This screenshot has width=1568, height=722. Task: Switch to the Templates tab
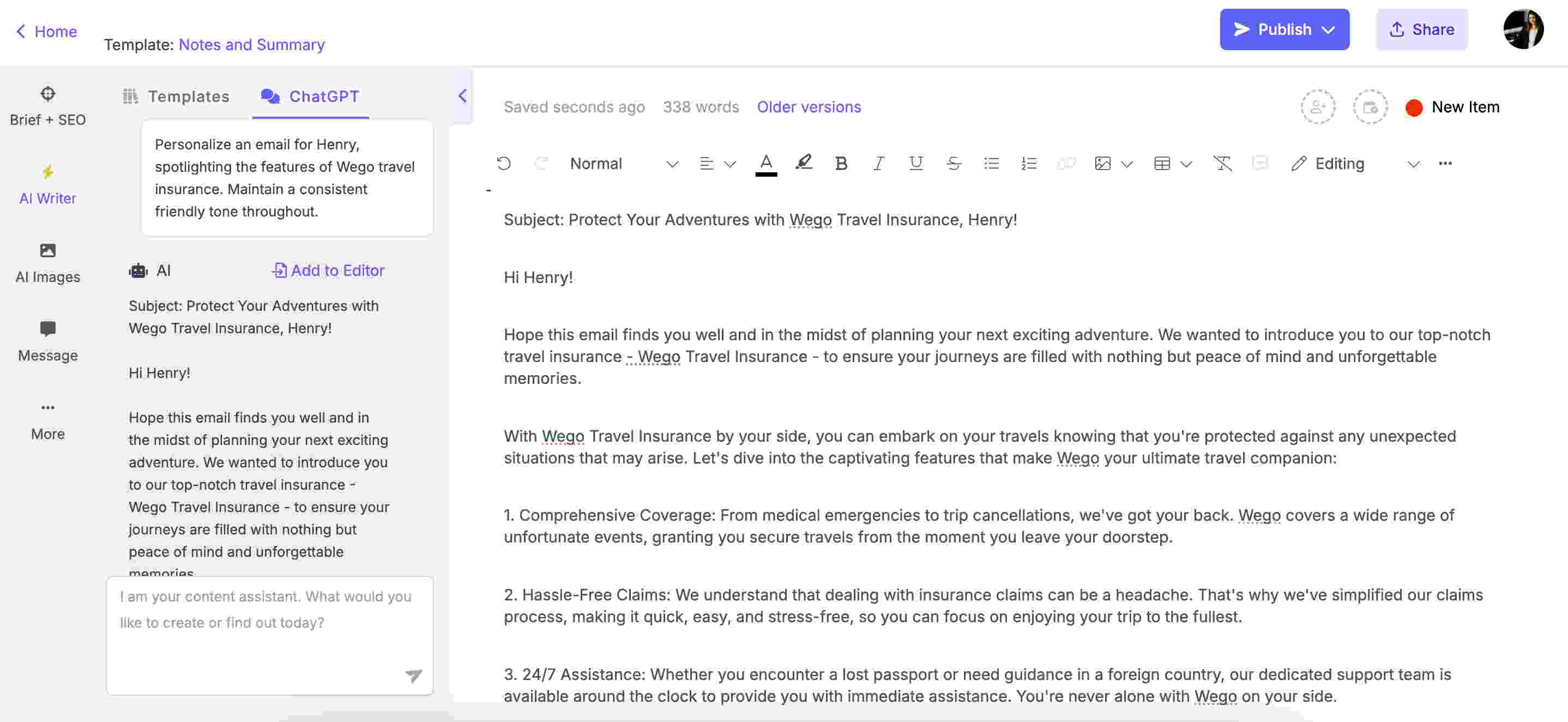point(176,96)
